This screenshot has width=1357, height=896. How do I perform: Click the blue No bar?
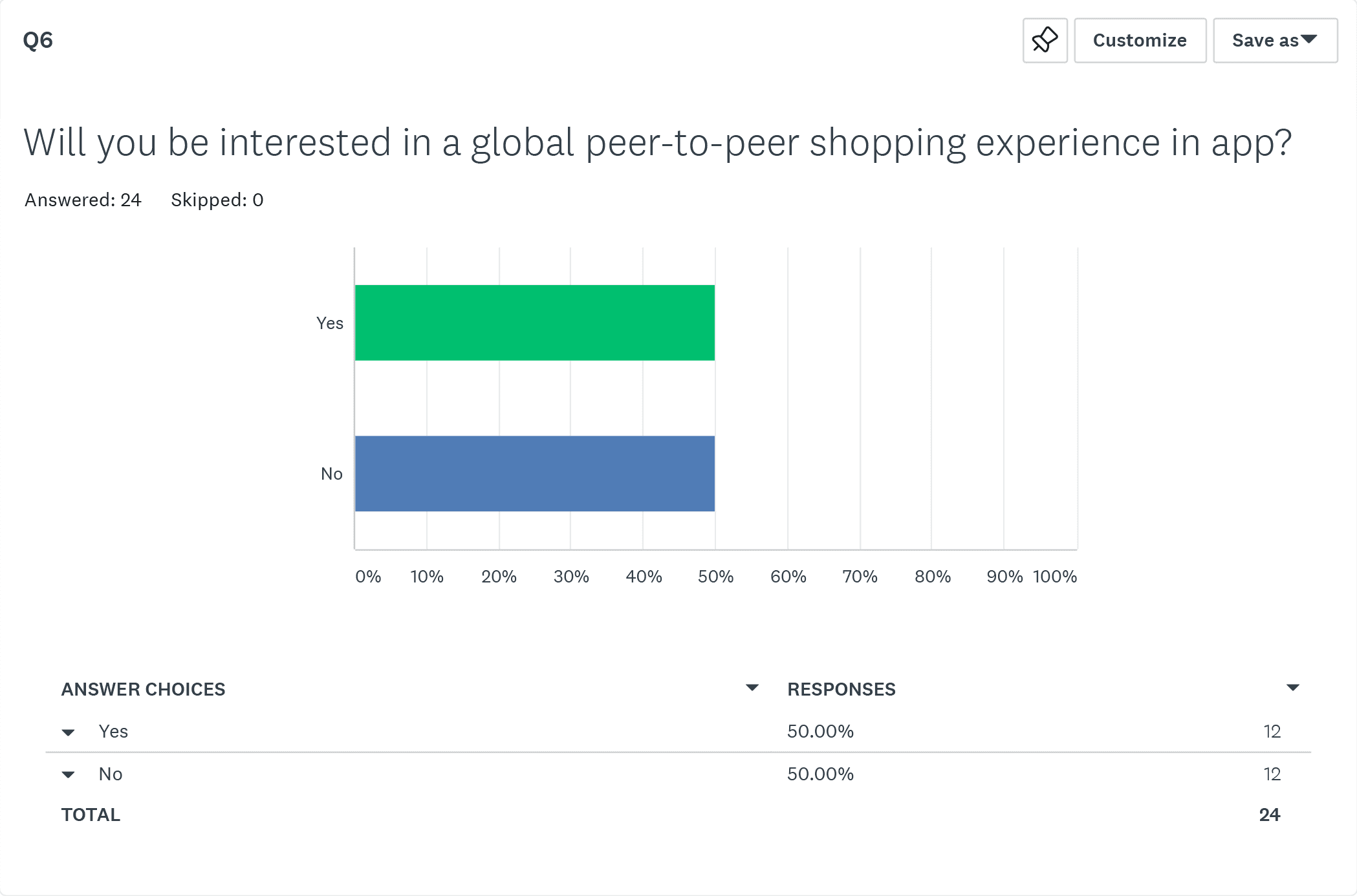(535, 473)
